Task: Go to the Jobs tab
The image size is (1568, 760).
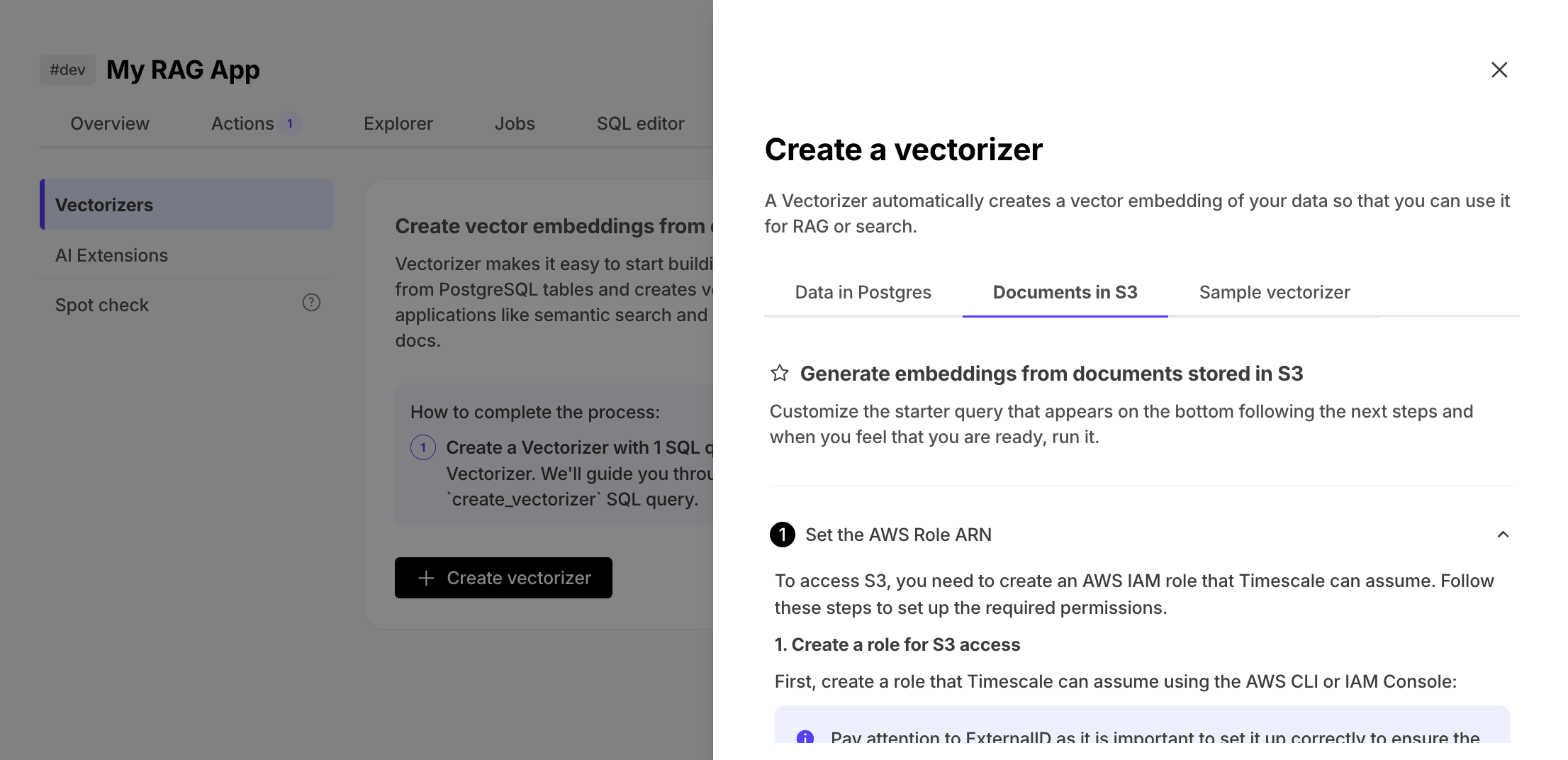Action: point(515,123)
